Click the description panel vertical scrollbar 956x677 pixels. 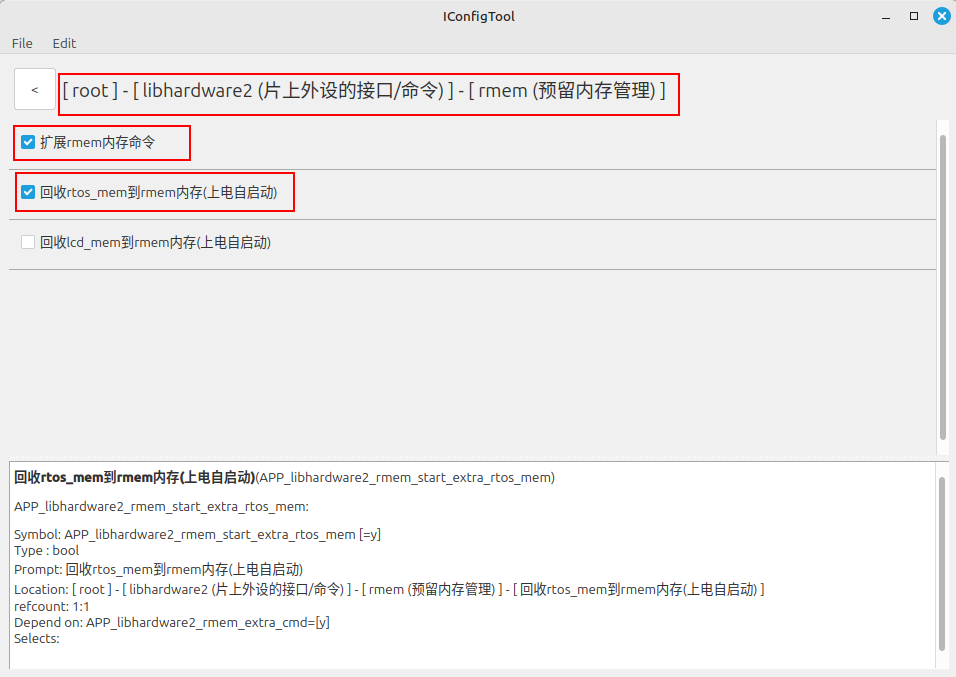pyautogui.click(x=943, y=564)
